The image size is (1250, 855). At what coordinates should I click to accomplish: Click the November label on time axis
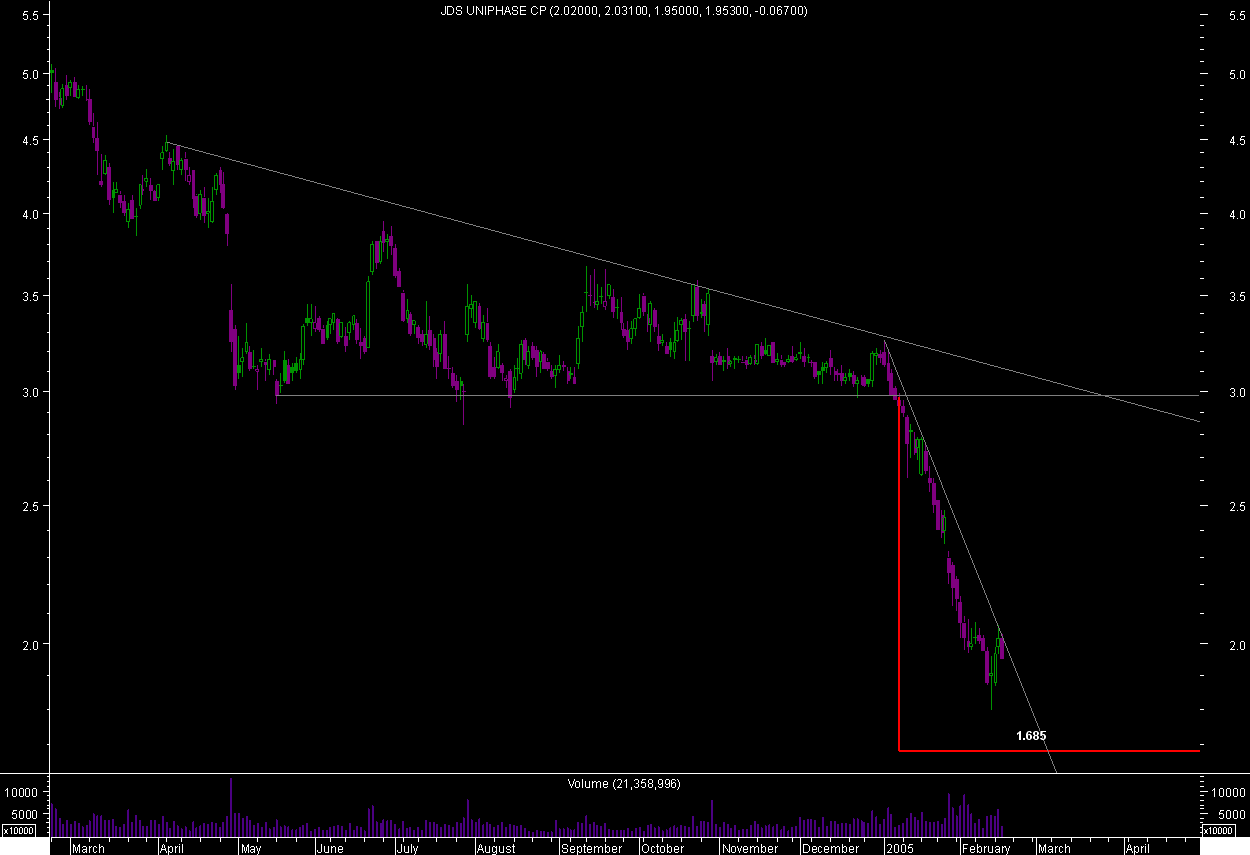[x=750, y=848]
